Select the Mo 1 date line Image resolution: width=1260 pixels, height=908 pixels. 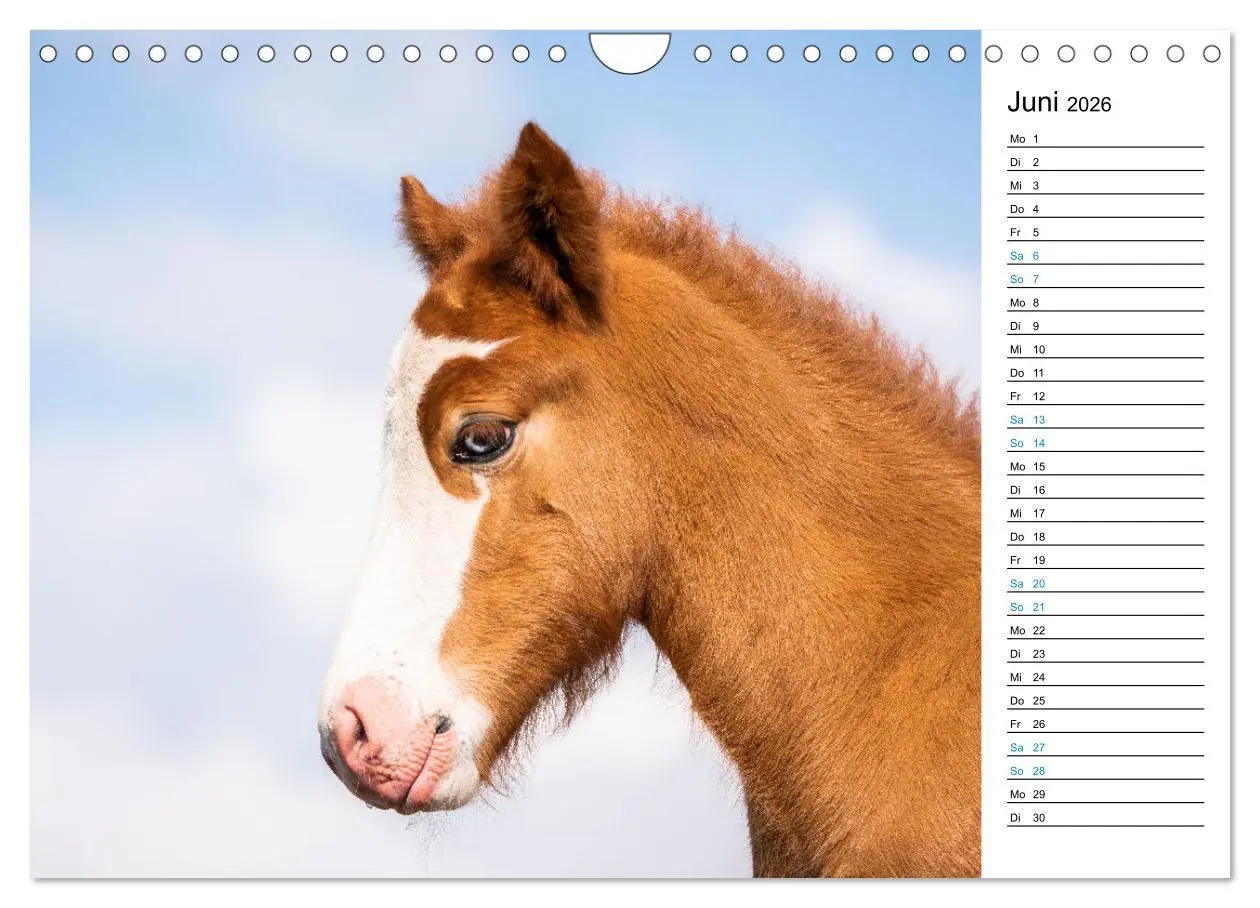[x=1105, y=139]
